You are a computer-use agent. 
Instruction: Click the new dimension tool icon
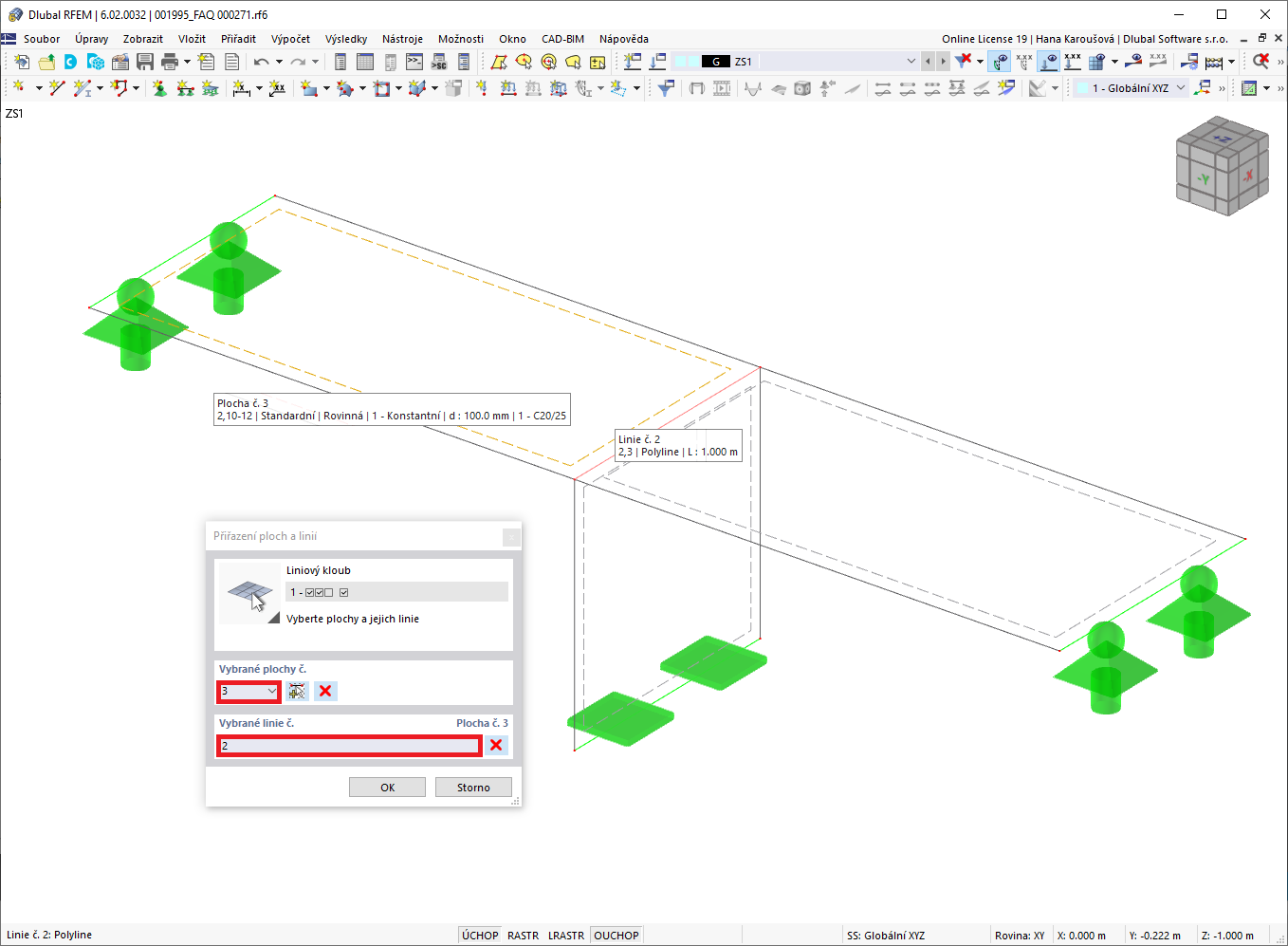pyautogui.click(x=242, y=88)
